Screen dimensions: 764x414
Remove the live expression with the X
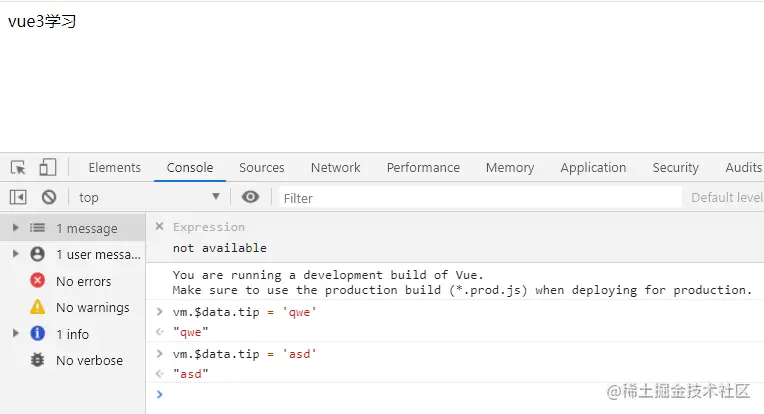click(x=159, y=227)
